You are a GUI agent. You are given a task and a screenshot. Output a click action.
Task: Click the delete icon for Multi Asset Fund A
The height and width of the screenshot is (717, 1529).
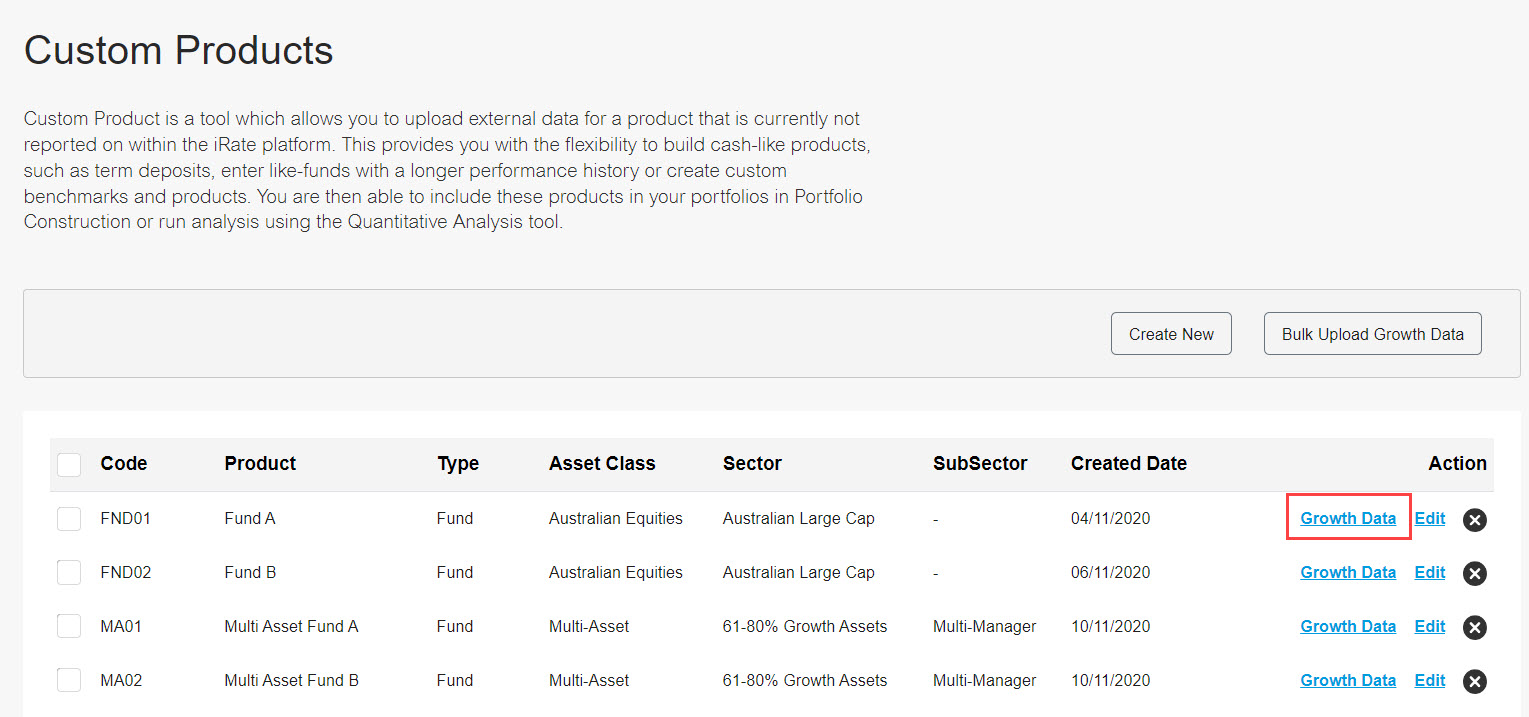[1474, 627]
